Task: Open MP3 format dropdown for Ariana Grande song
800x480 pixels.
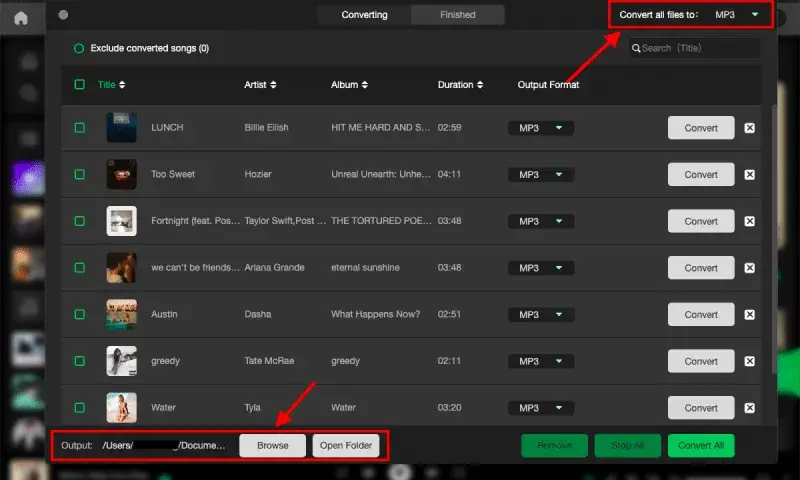Action: [541, 268]
